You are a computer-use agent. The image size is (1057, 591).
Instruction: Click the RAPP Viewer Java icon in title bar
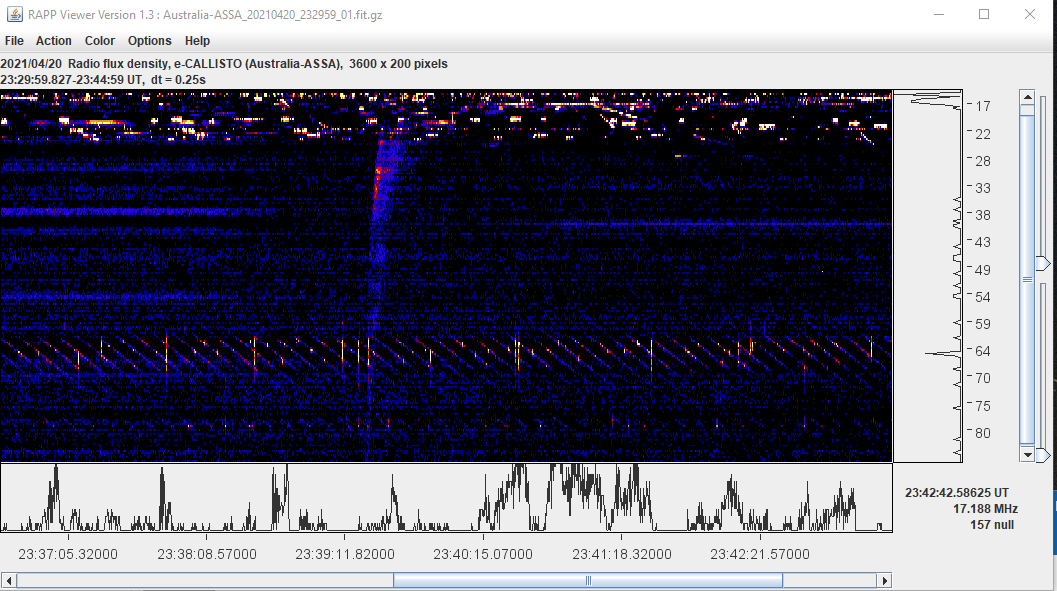[x=15, y=14]
